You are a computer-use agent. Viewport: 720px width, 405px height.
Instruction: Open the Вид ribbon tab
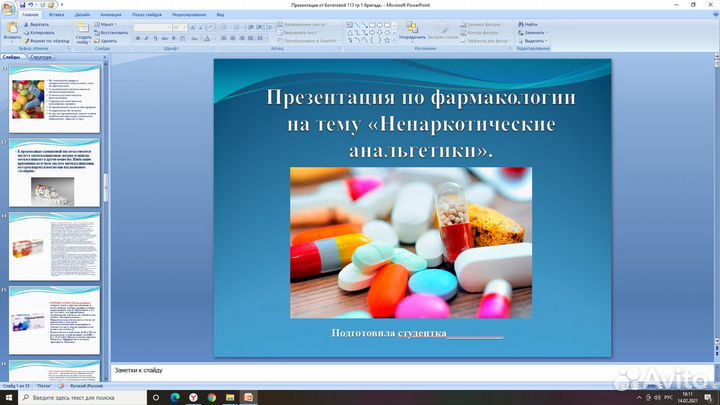click(x=220, y=15)
